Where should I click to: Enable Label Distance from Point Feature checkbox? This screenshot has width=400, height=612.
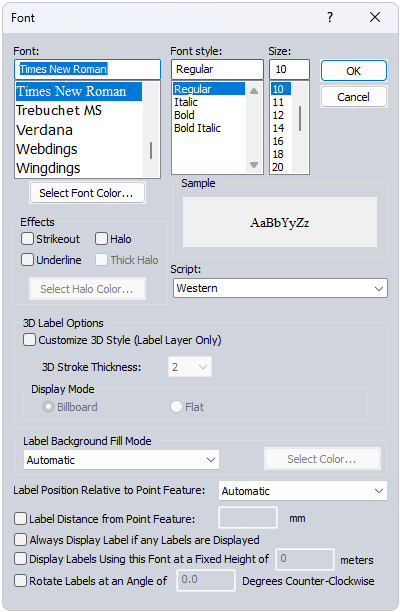pyautogui.click(x=20, y=519)
